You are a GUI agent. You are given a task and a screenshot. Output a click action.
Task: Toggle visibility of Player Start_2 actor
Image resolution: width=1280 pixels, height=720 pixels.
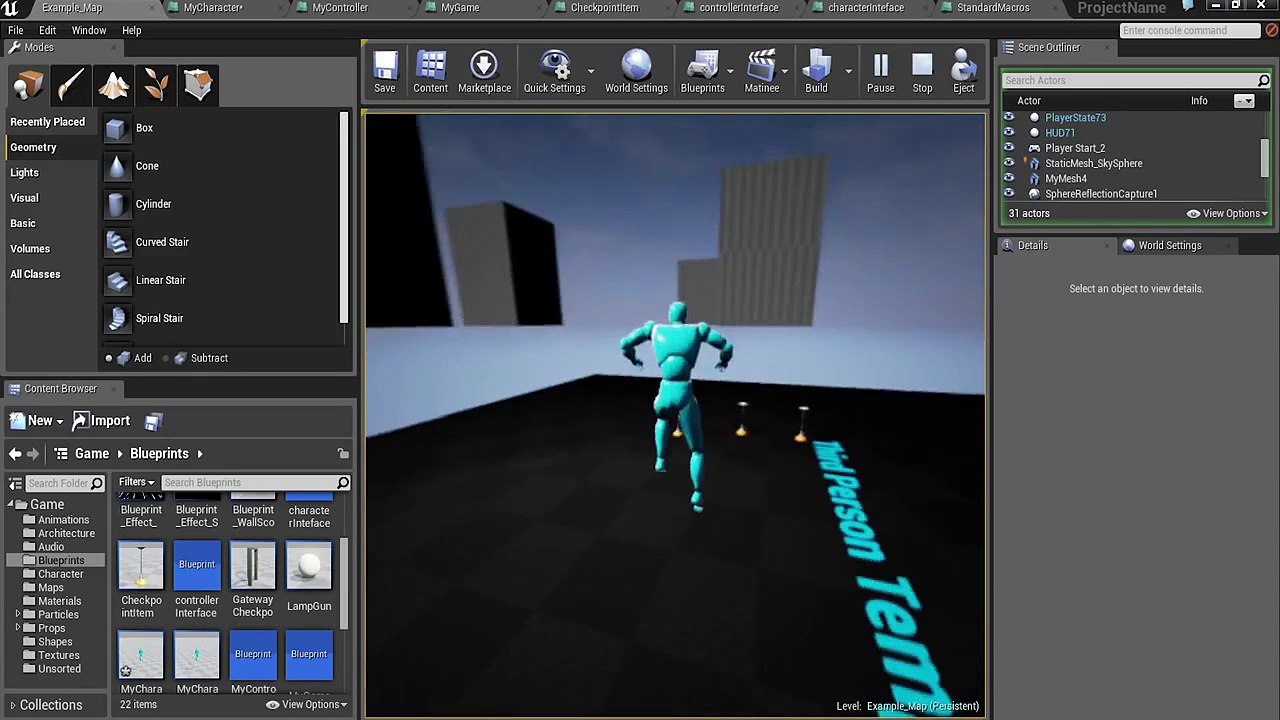coord(1008,148)
